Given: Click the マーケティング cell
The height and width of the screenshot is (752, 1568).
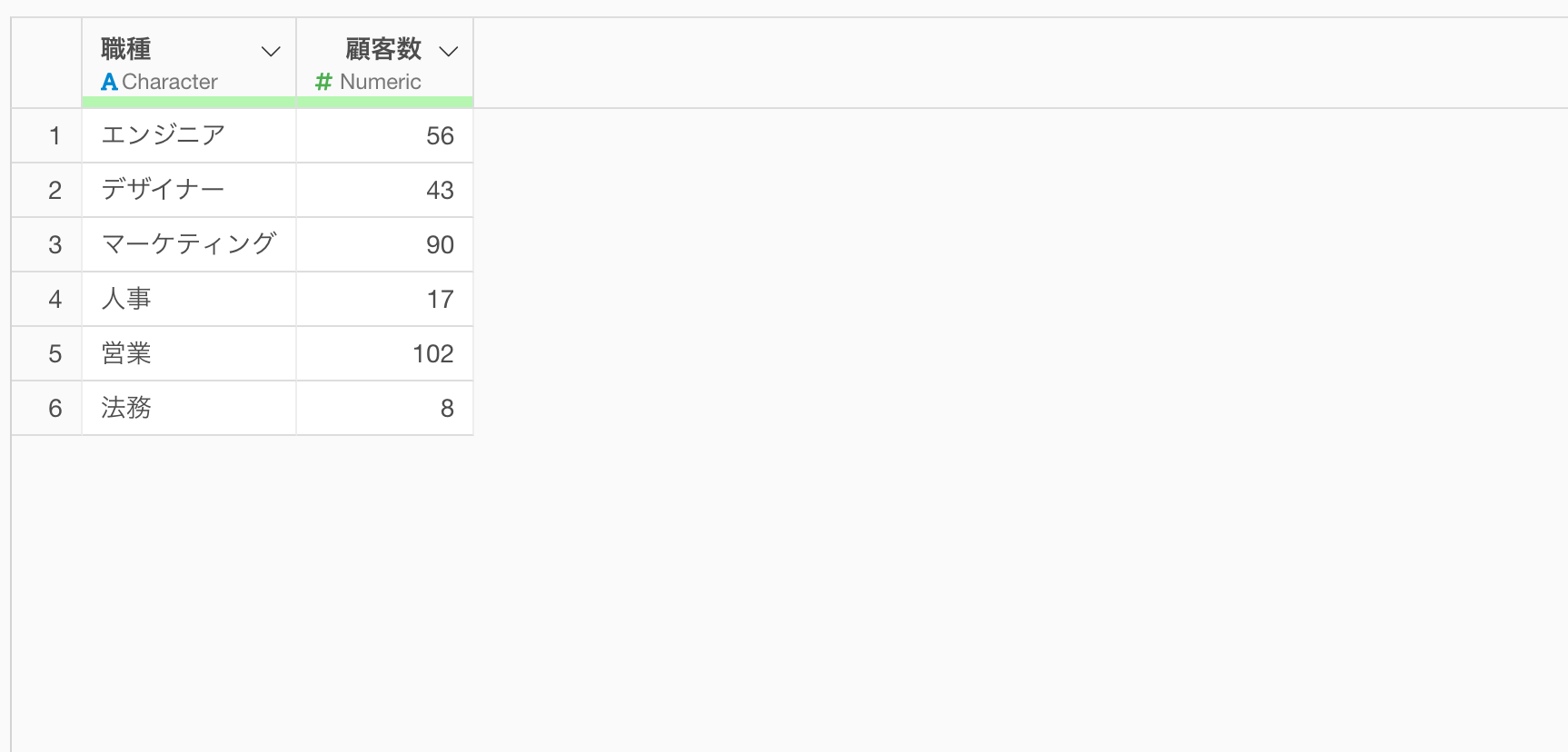Looking at the screenshot, I should (x=189, y=244).
